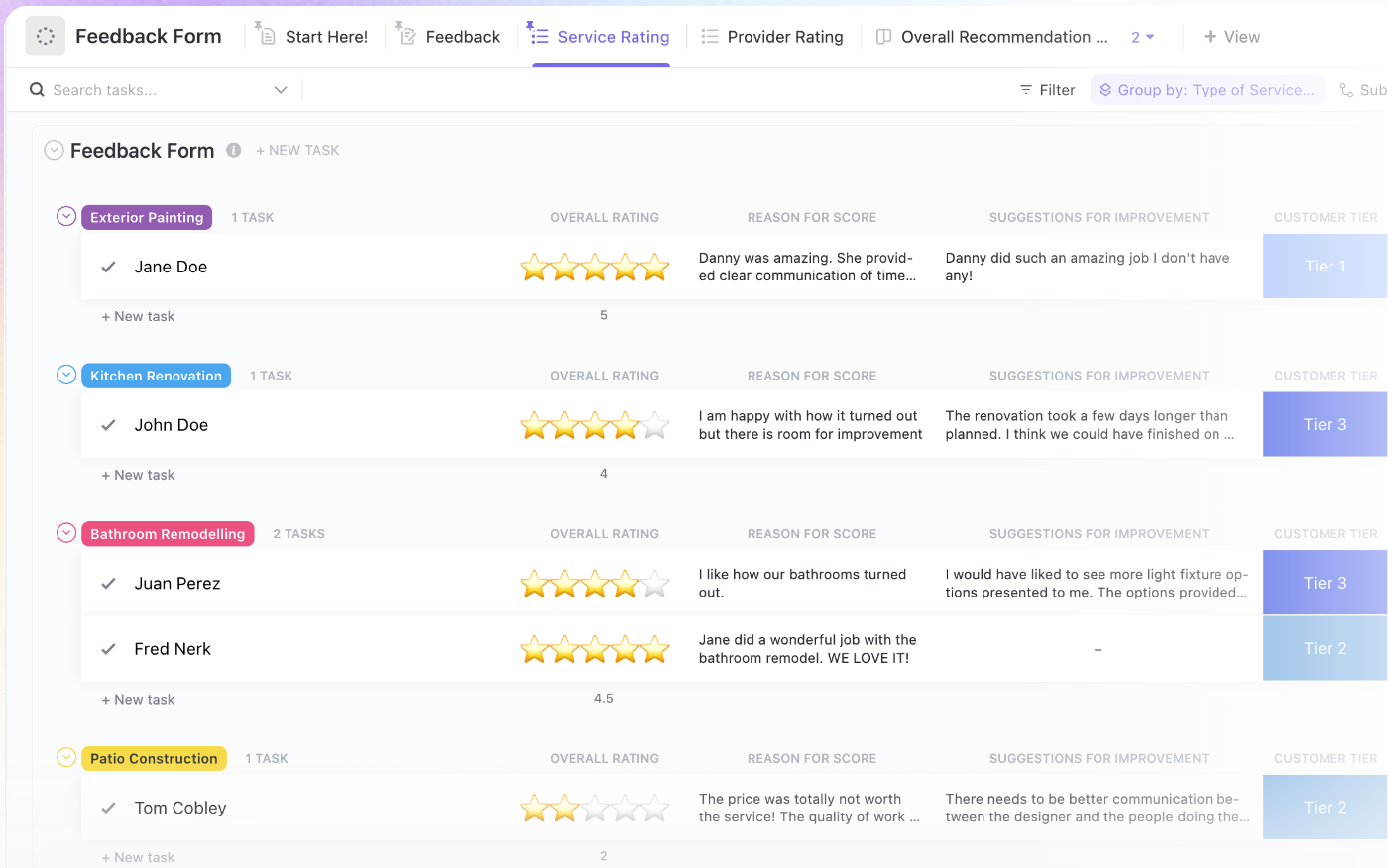This screenshot has height=868, width=1388.
Task: Click the Kitchen Renovation group label
Action: (156, 376)
